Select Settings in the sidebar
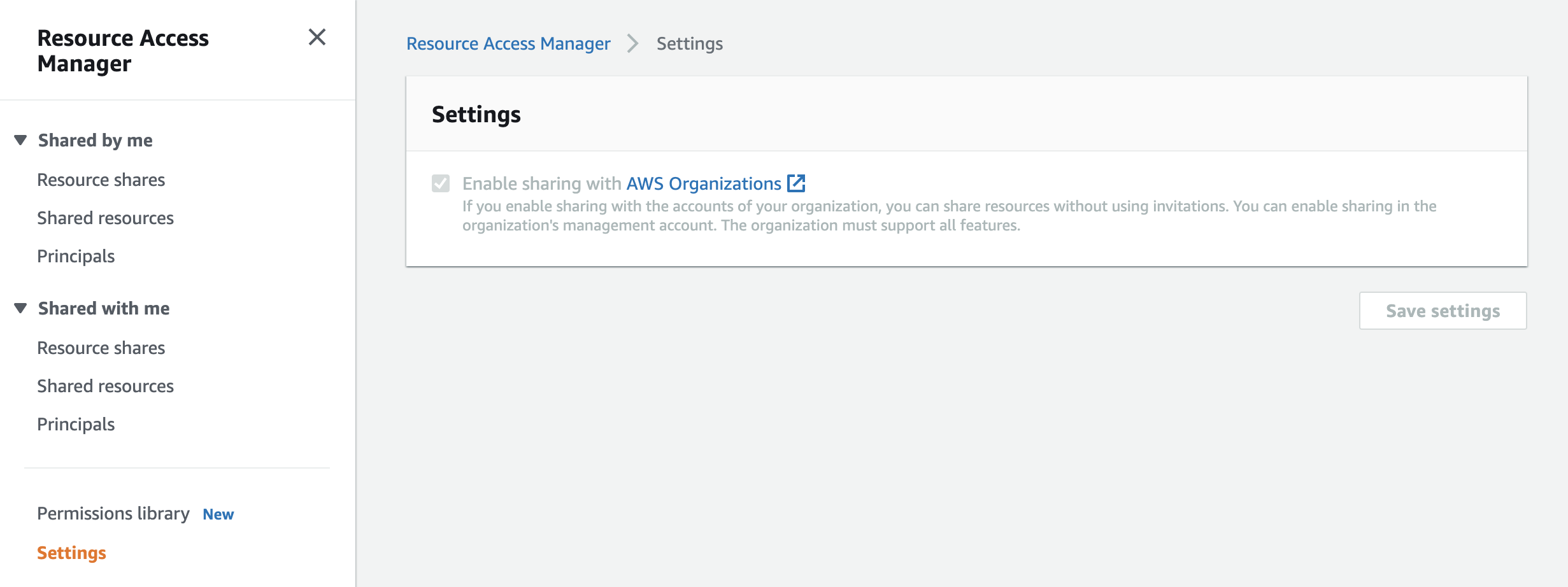This screenshot has height=587, width=1568. [71, 553]
